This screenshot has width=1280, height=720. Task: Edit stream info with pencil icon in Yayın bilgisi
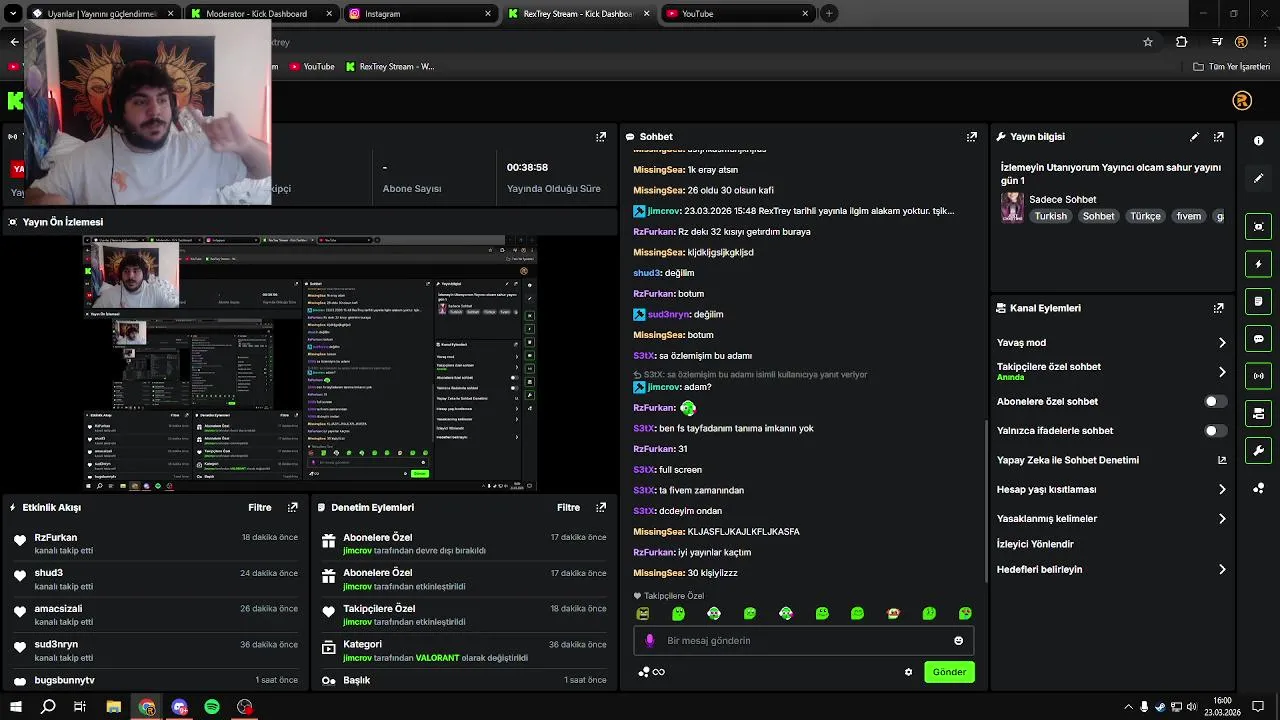pos(1194,137)
